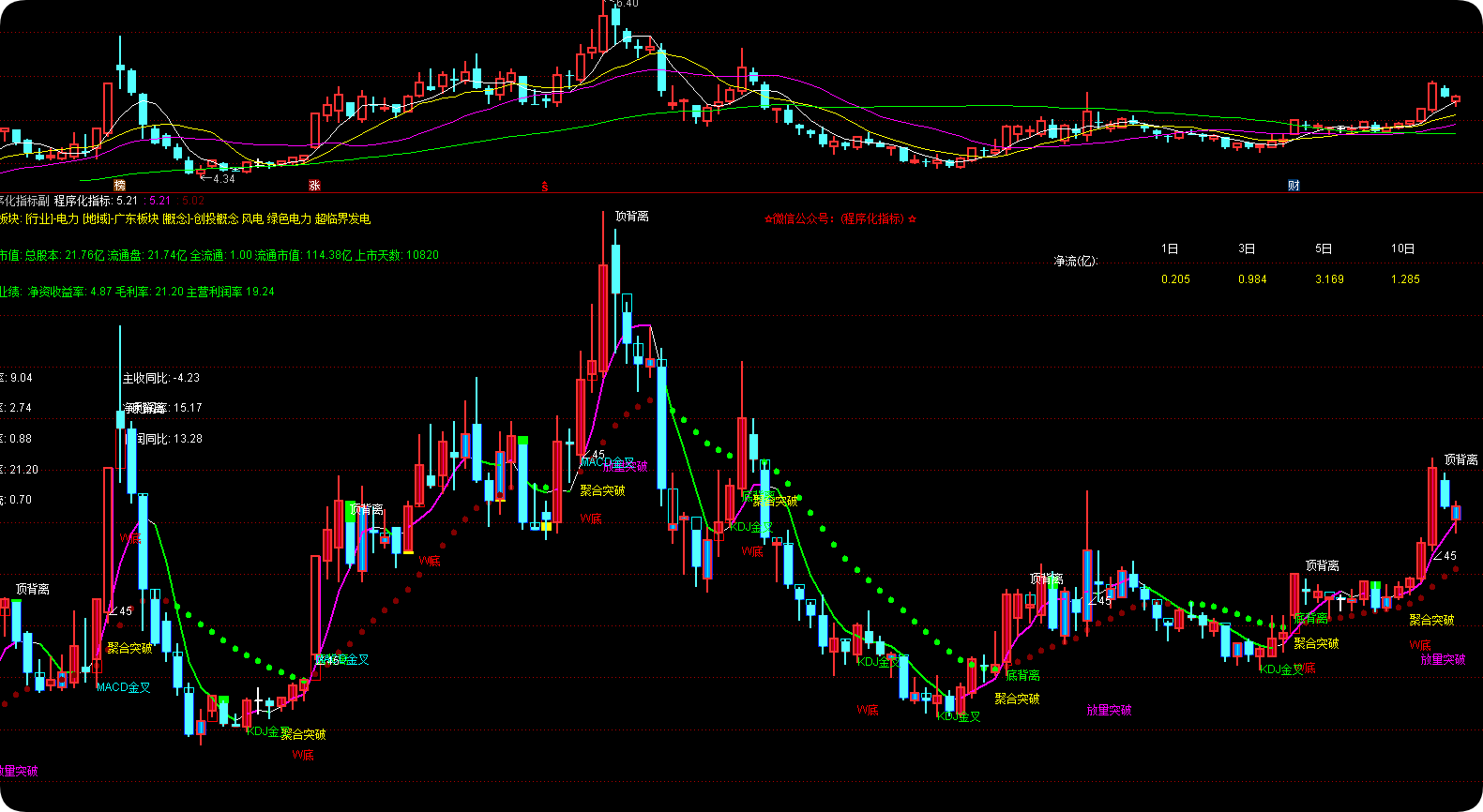The height and width of the screenshot is (812, 1483).
Task: Click the 3日 net flow column header
Action: point(1246,248)
